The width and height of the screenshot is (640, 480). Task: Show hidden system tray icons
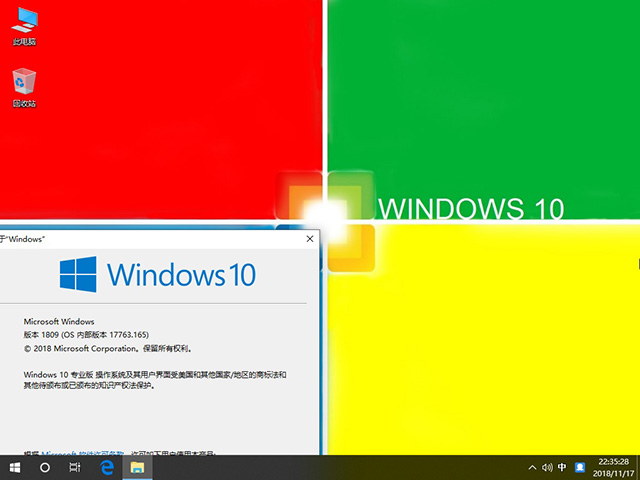click(x=532, y=467)
